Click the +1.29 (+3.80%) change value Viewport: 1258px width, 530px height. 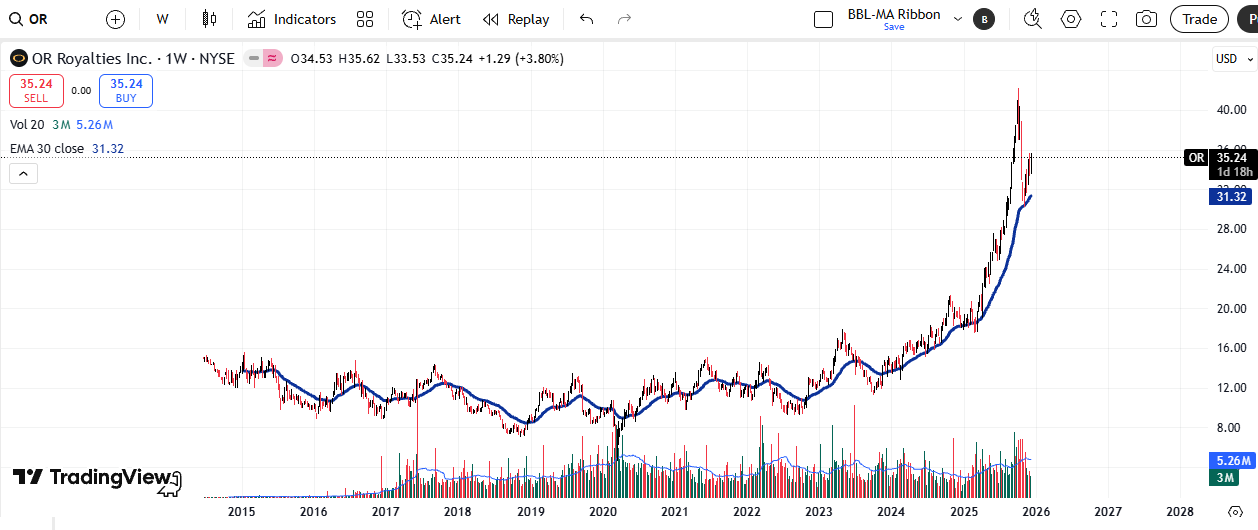(521, 59)
